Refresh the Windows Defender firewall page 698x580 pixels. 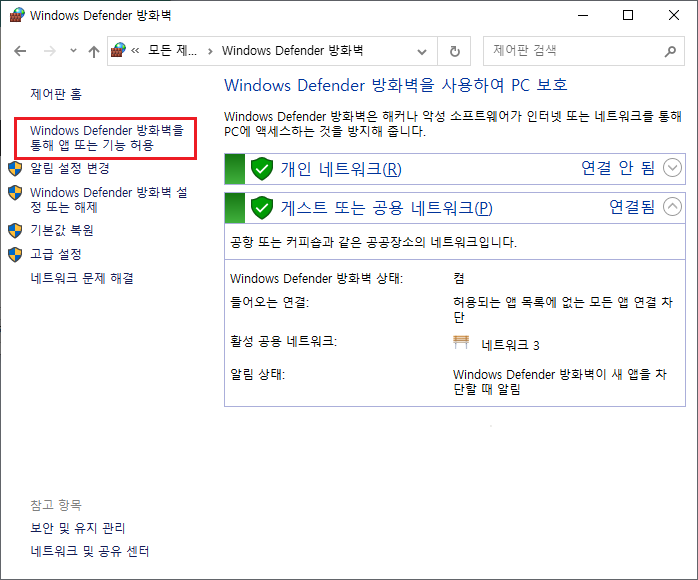click(x=455, y=51)
